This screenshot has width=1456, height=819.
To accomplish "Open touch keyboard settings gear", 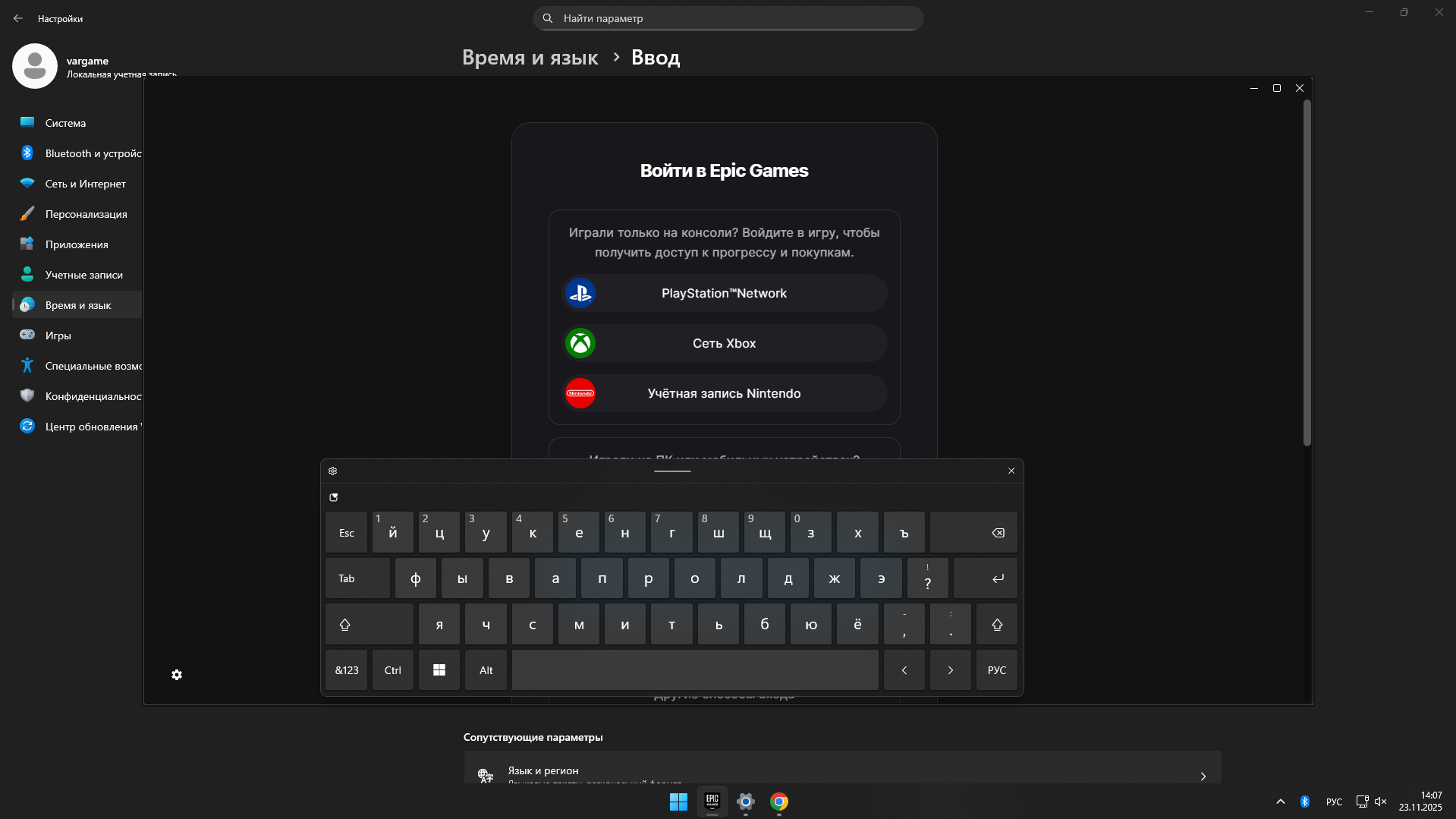I will 332,471.
